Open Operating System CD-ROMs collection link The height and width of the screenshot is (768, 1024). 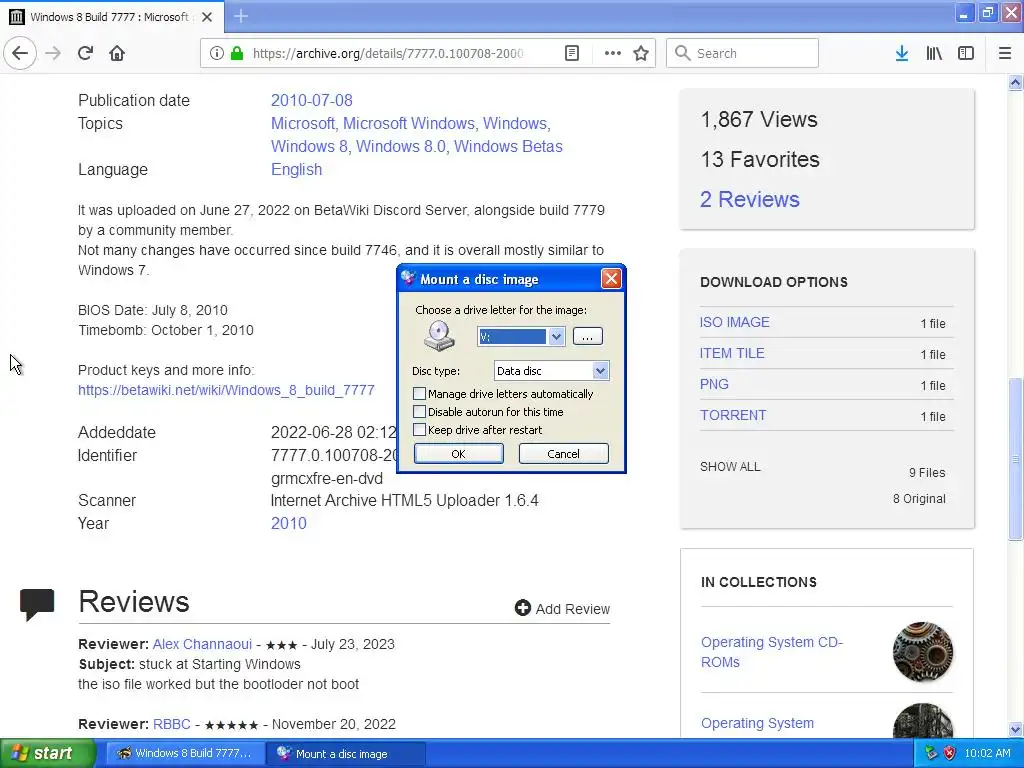tap(772, 652)
